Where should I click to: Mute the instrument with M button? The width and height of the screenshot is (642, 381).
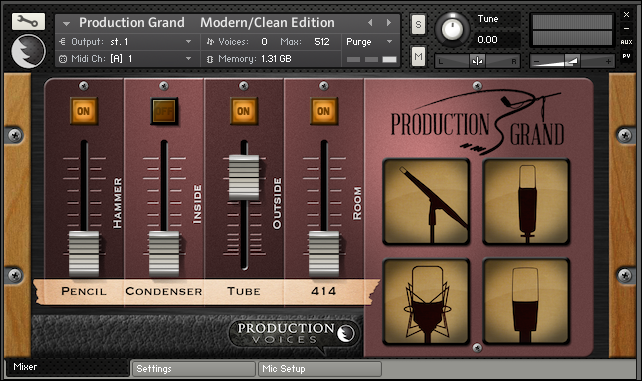[418, 56]
